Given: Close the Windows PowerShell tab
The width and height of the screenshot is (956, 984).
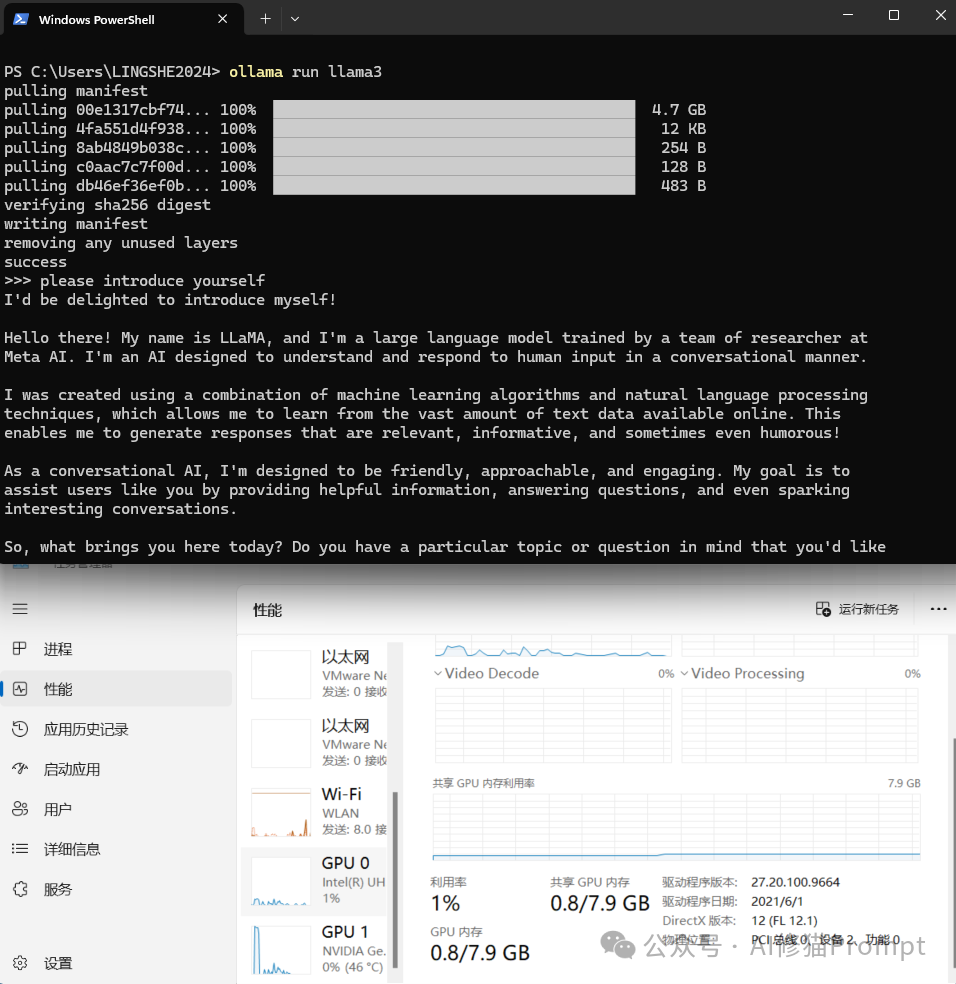Looking at the screenshot, I should pos(222,19).
